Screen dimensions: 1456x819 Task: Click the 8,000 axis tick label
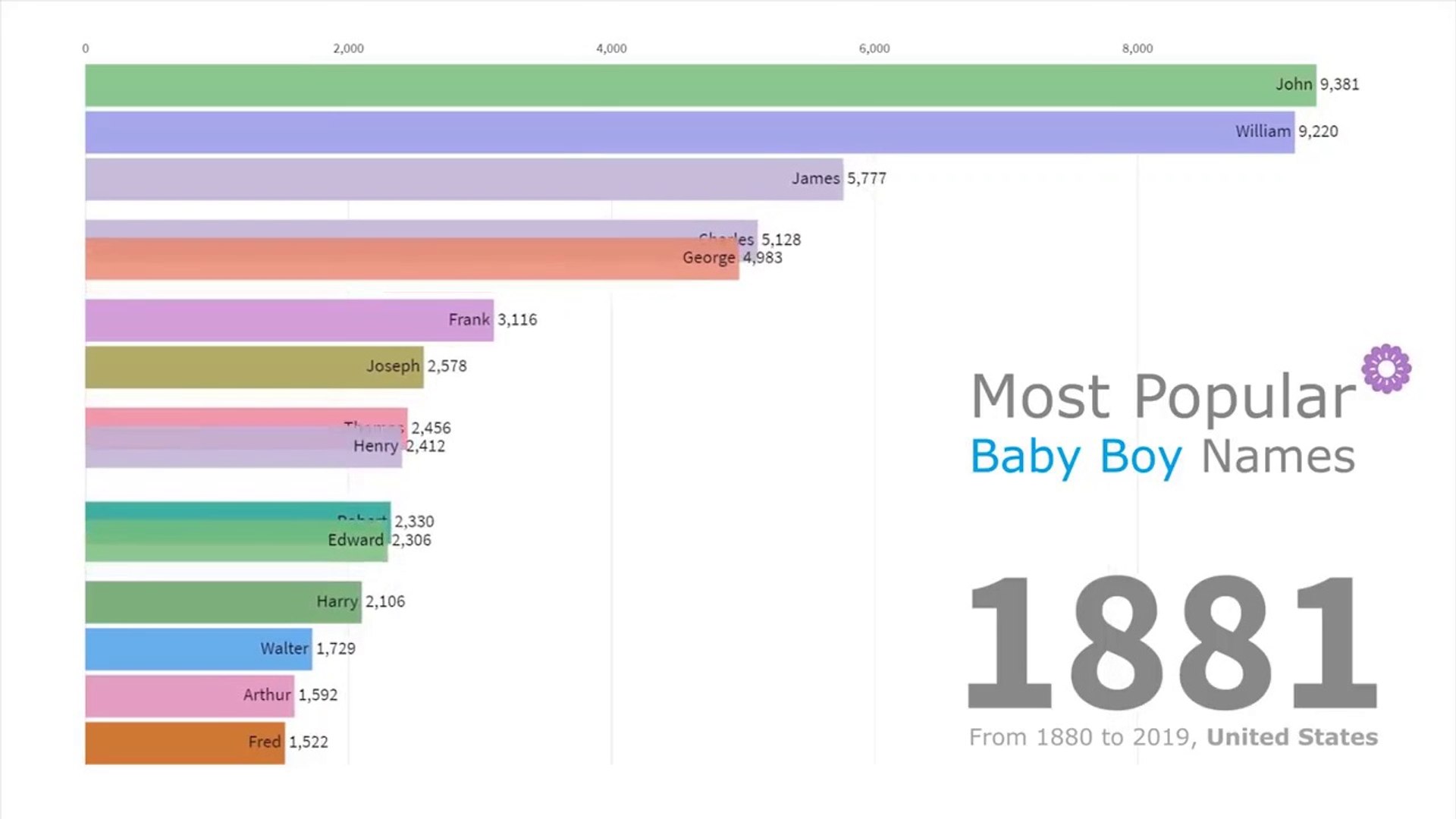point(1137,49)
